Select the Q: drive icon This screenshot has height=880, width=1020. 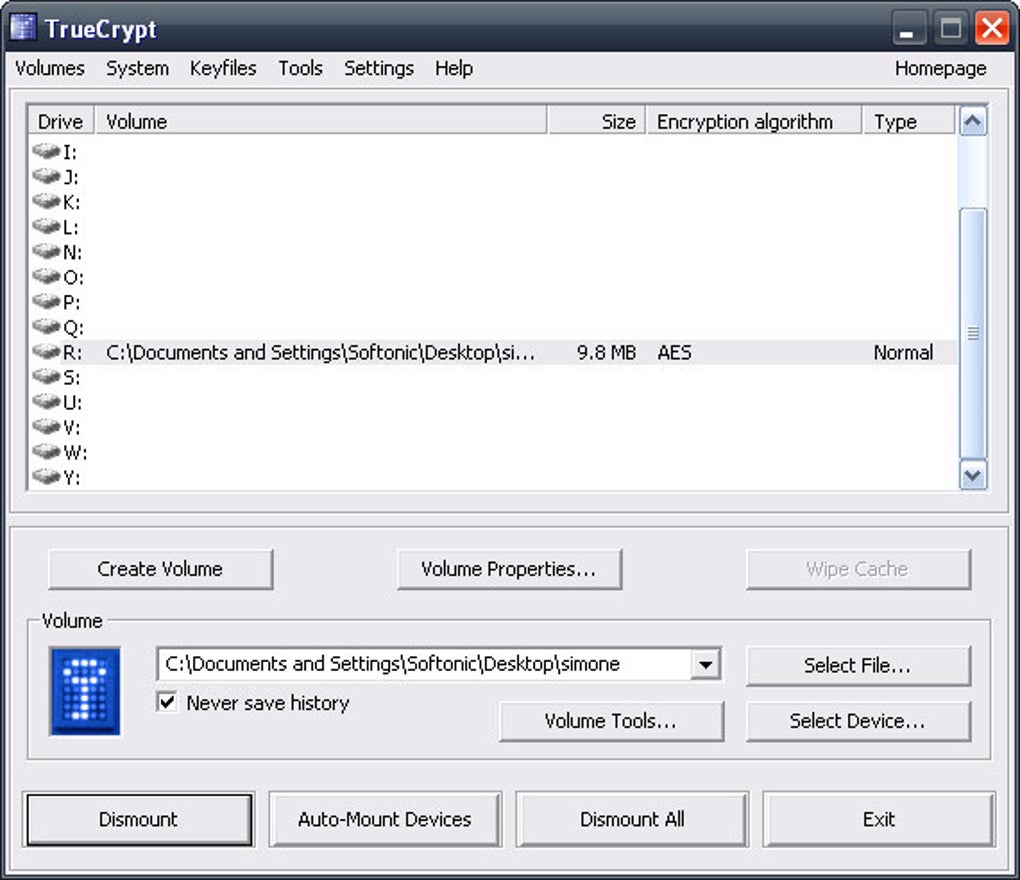(x=46, y=327)
